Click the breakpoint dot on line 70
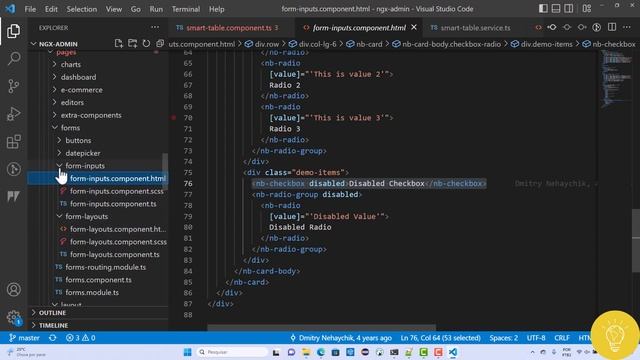 (x=173, y=118)
